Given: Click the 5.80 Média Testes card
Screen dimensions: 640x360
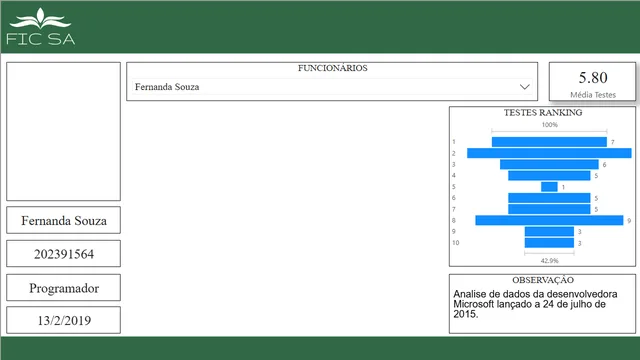Looking at the screenshot, I should click(592, 81).
